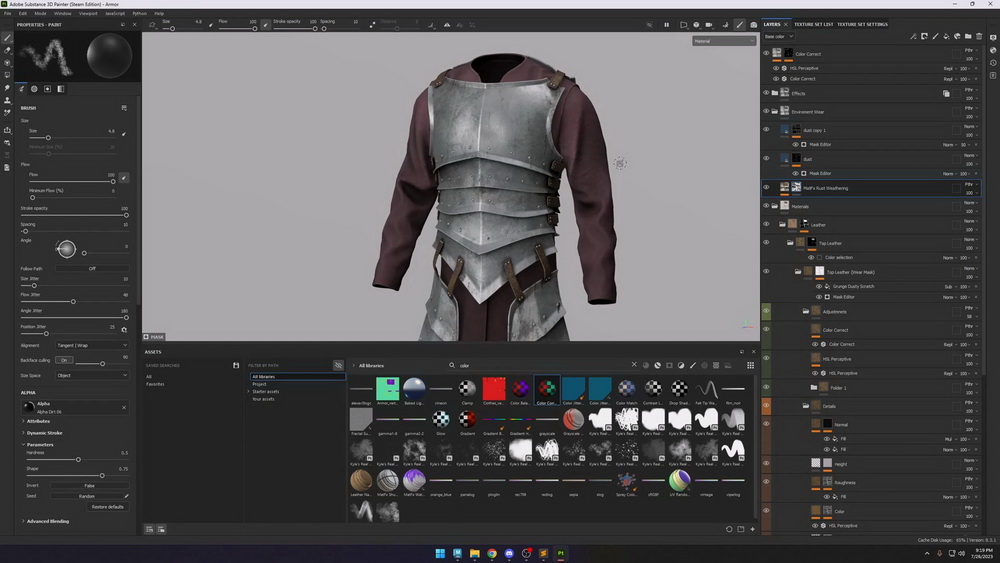
Task: Hide the MatFx Rust Weathering layer
Action: pos(766,187)
